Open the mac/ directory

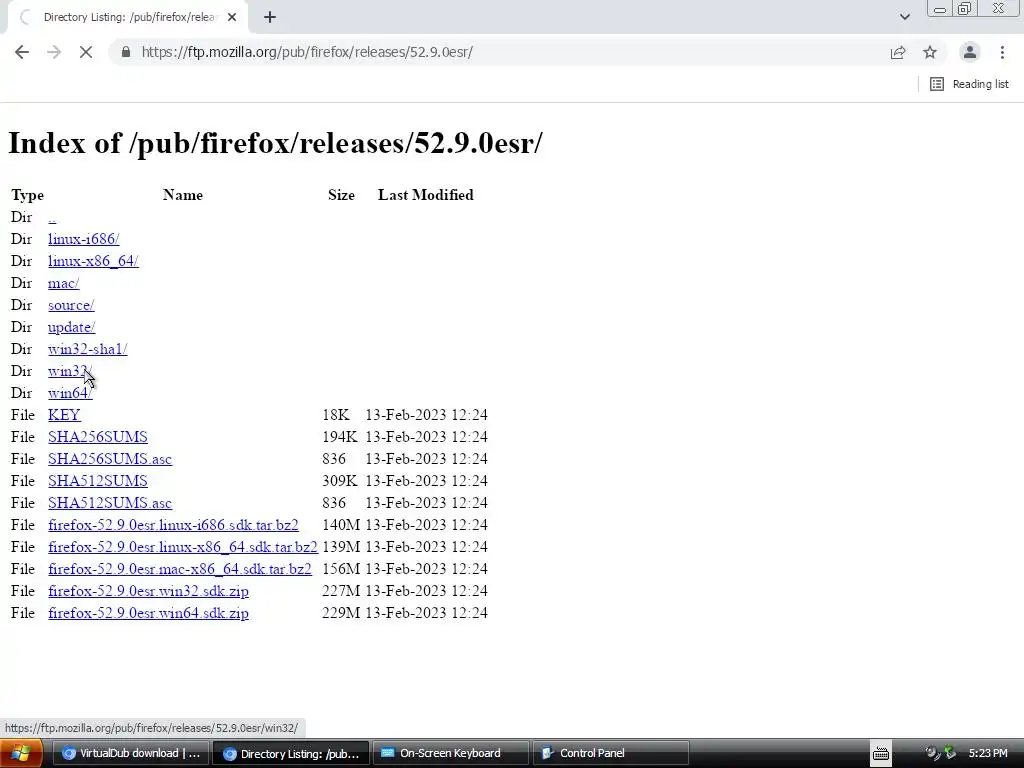click(x=63, y=283)
